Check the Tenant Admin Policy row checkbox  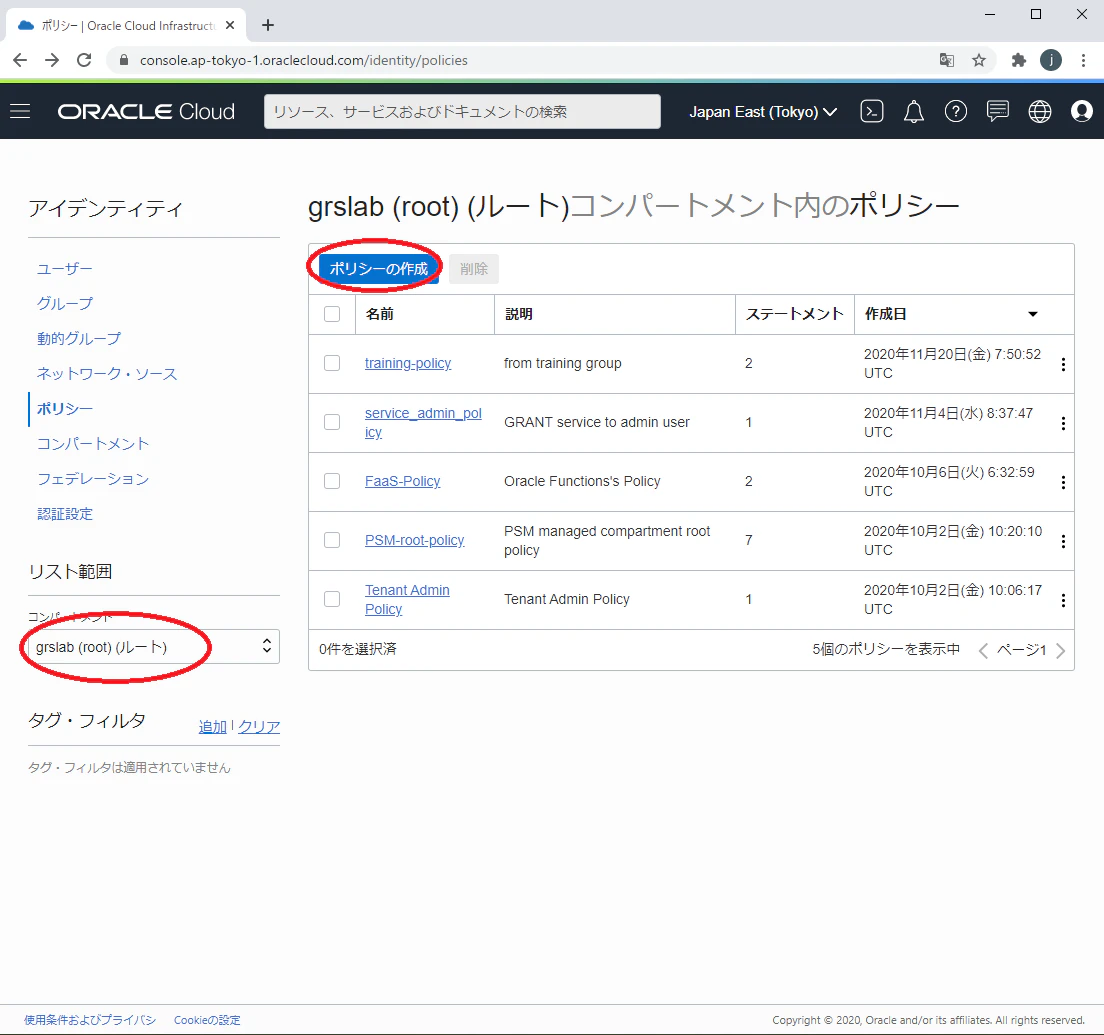coord(332,600)
